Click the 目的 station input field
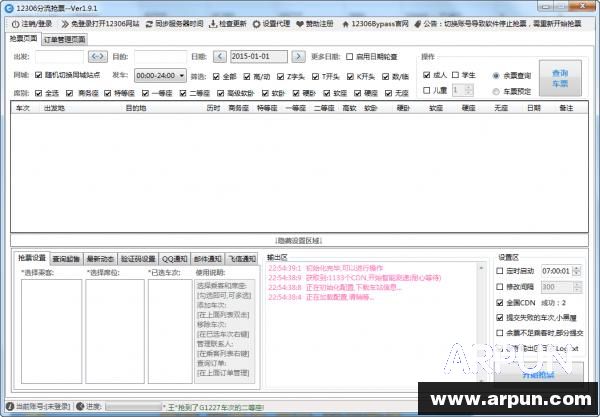Image resolution: width=600 pixels, height=417 pixels. click(x=161, y=57)
